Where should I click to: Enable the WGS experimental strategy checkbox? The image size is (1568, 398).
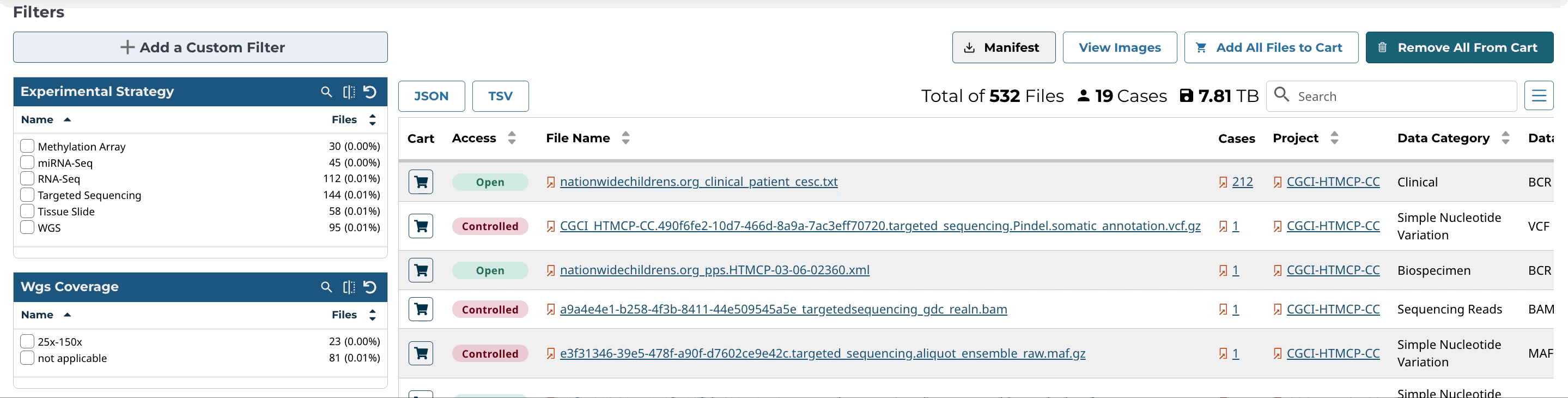click(27, 227)
